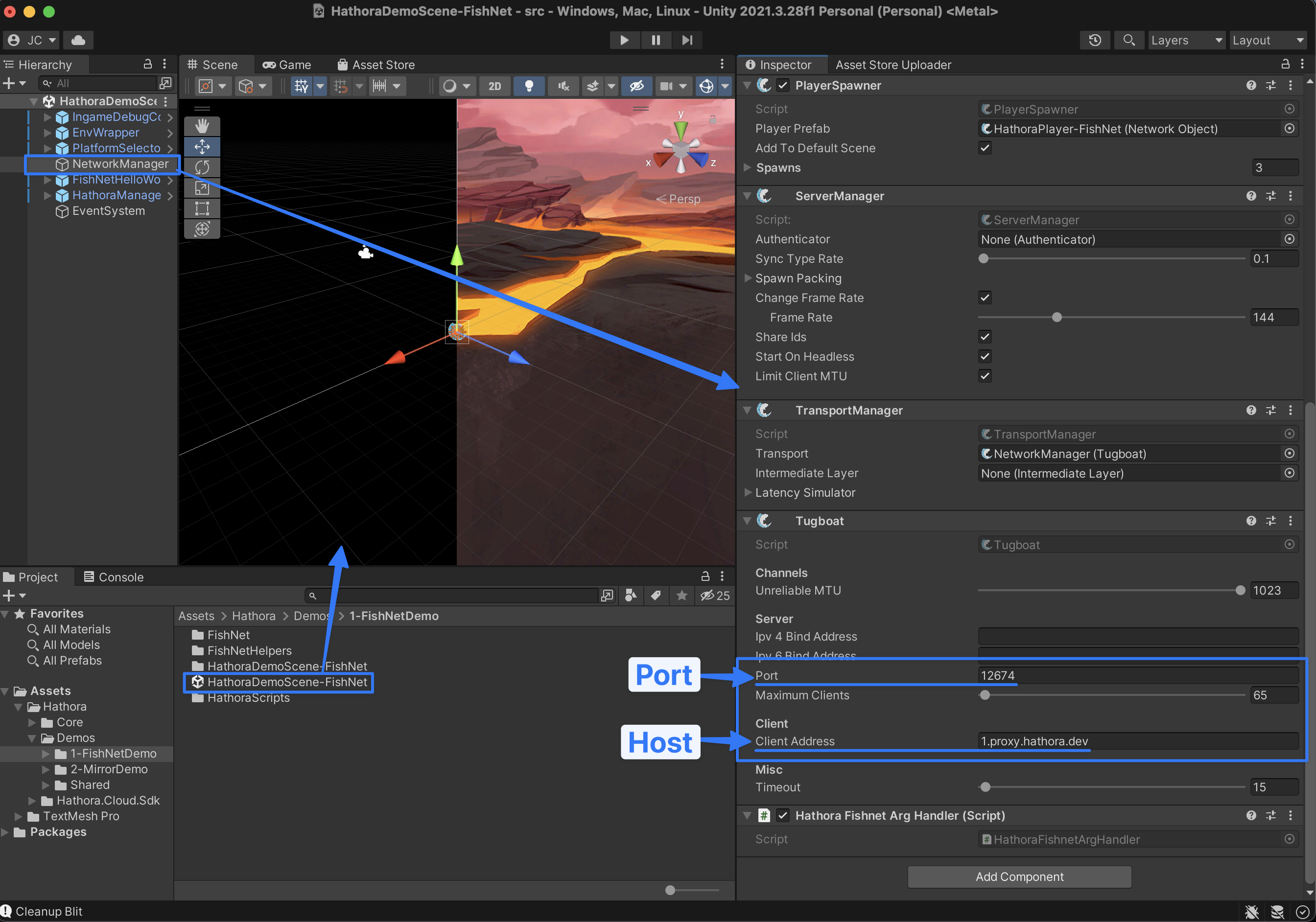Screen dimensions: 1316x922
Task: Select the Hand (View) tool
Action: 202,126
